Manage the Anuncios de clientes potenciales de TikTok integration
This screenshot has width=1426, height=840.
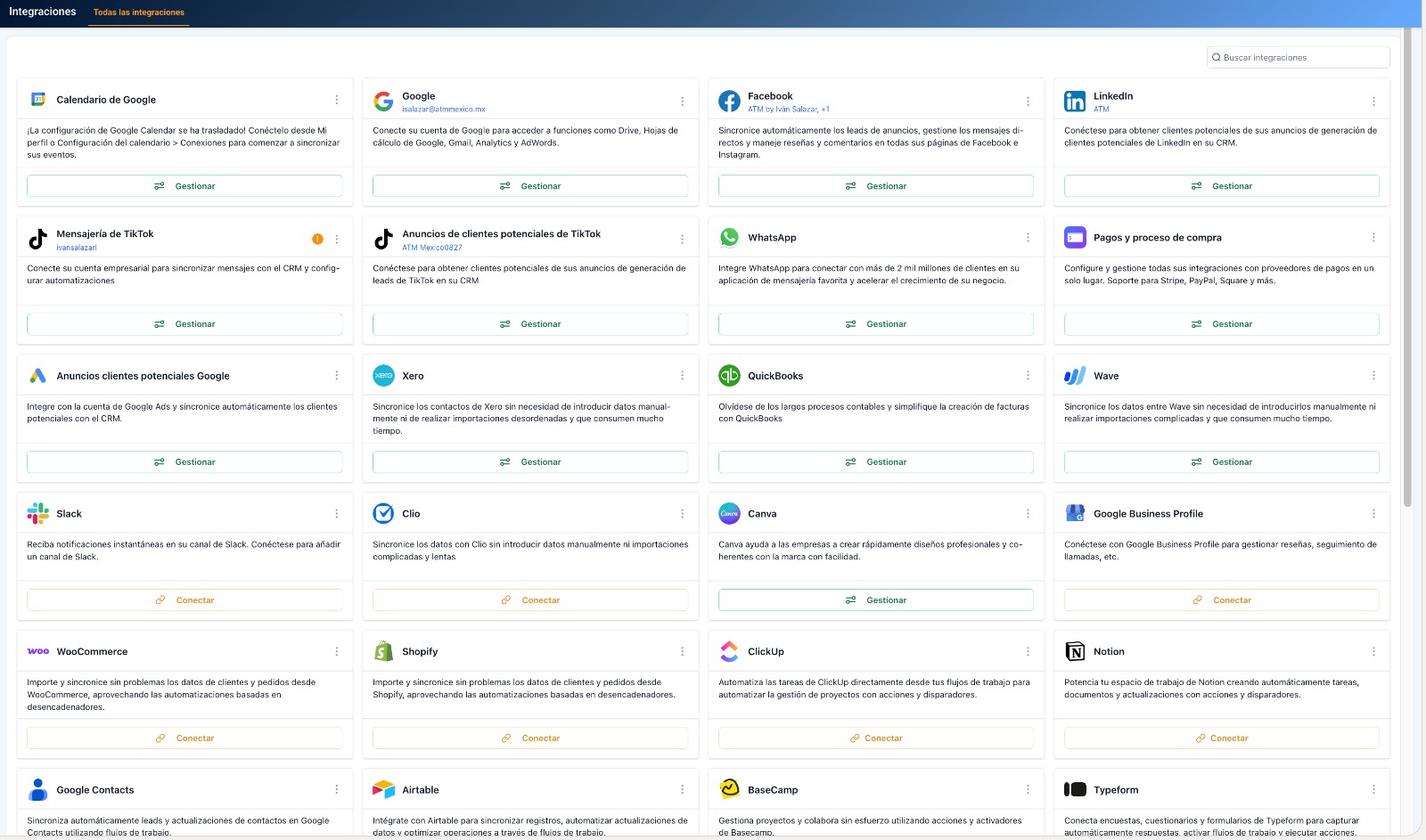[530, 324]
